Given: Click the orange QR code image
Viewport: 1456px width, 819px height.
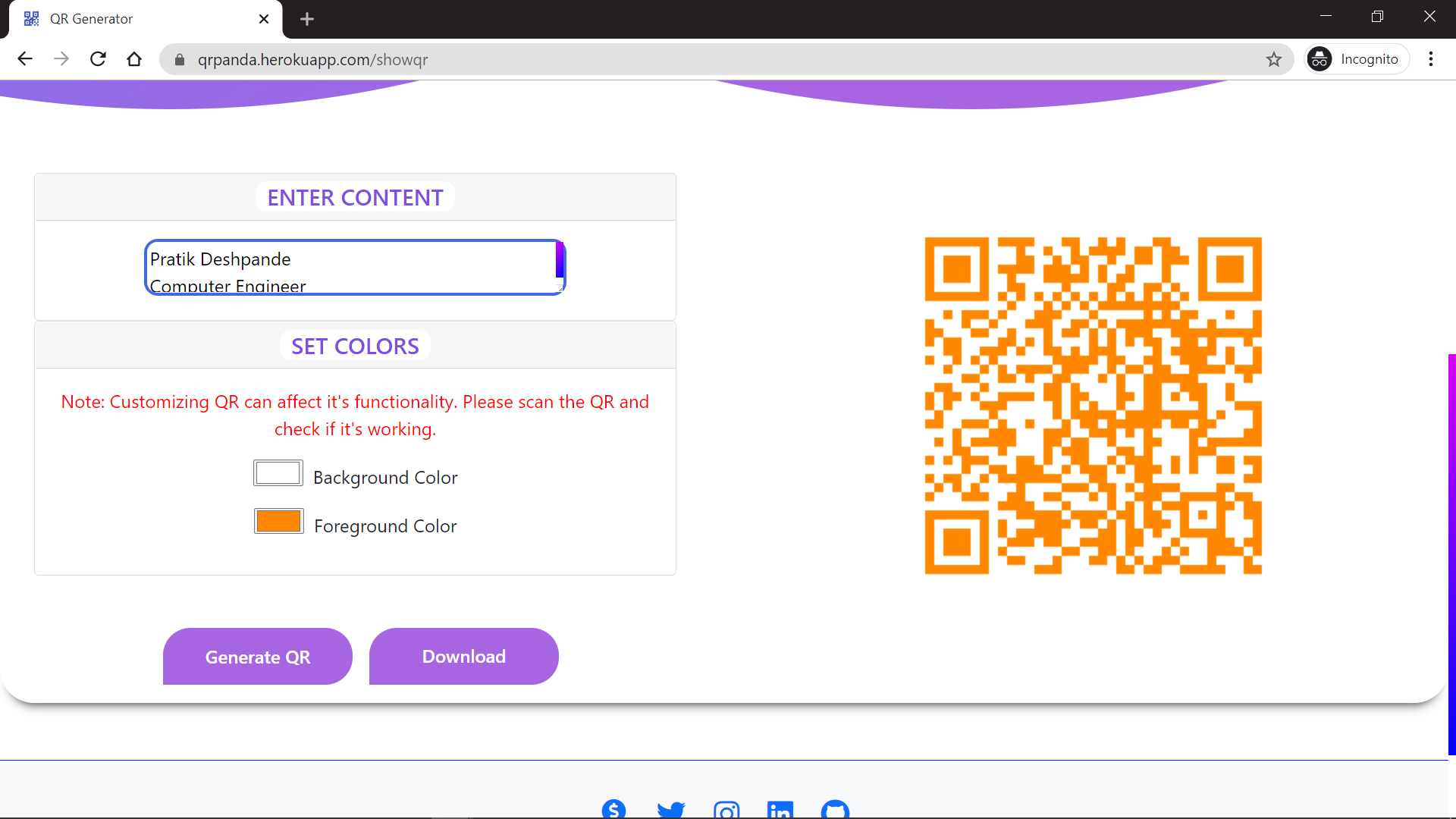Looking at the screenshot, I should pyautogui.click(x=1094, y=406).
